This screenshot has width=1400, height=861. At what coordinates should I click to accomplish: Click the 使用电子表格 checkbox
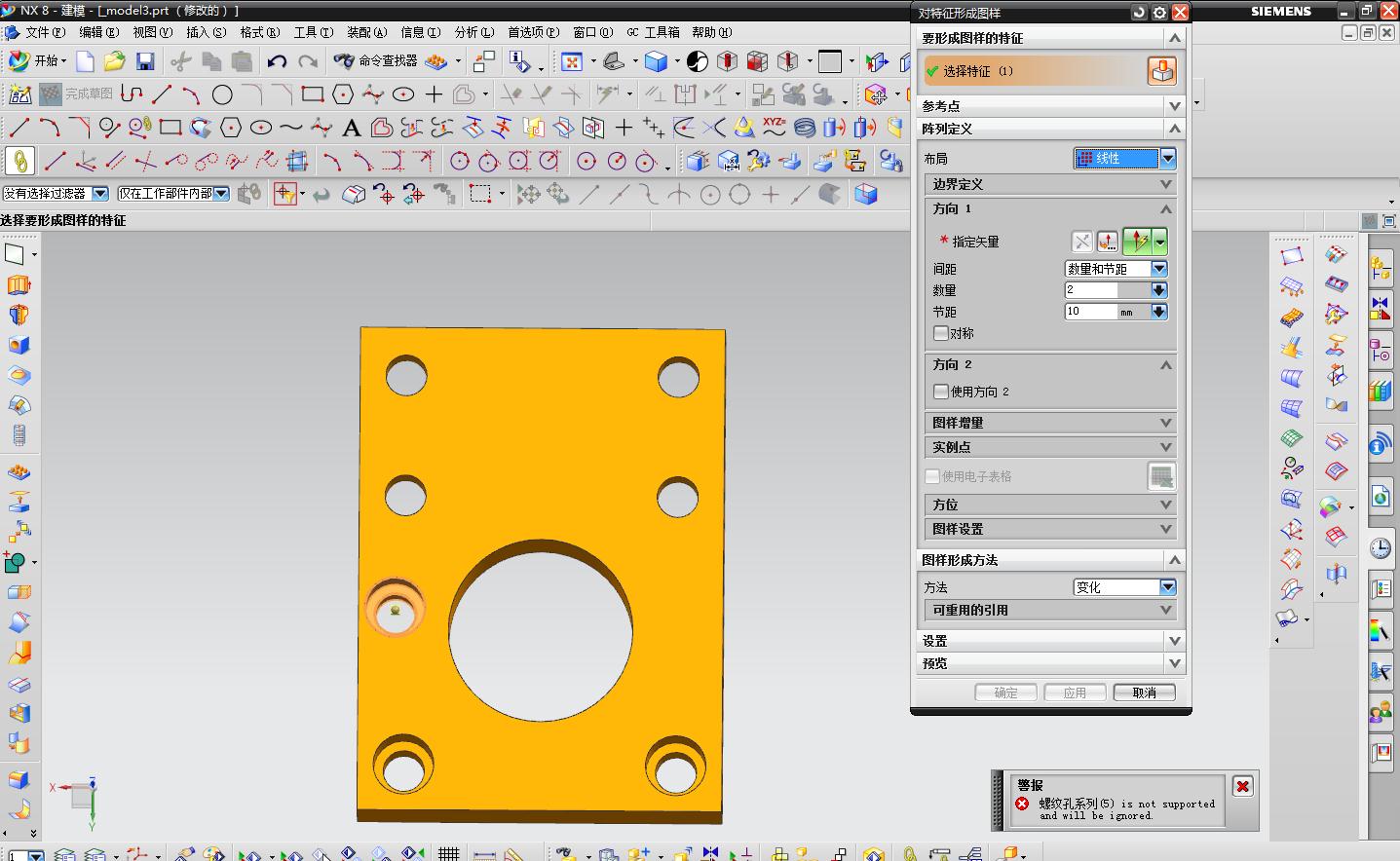pos(932,476)
